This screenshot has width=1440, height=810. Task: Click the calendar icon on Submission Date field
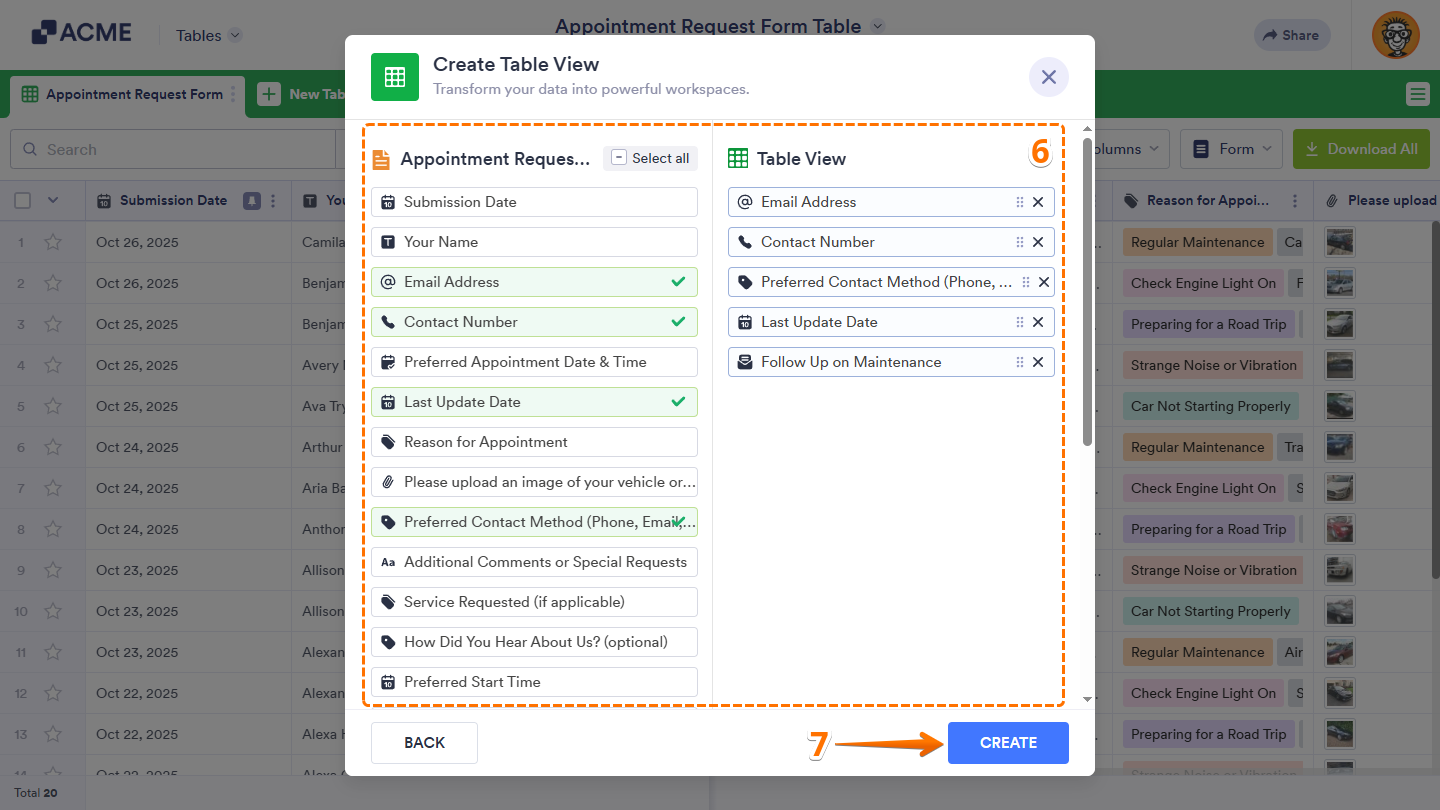(388, 202)
